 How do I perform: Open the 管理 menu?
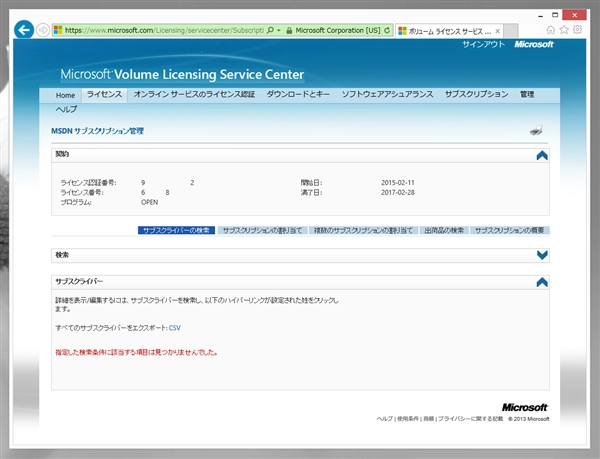click(x=527, y=94)
